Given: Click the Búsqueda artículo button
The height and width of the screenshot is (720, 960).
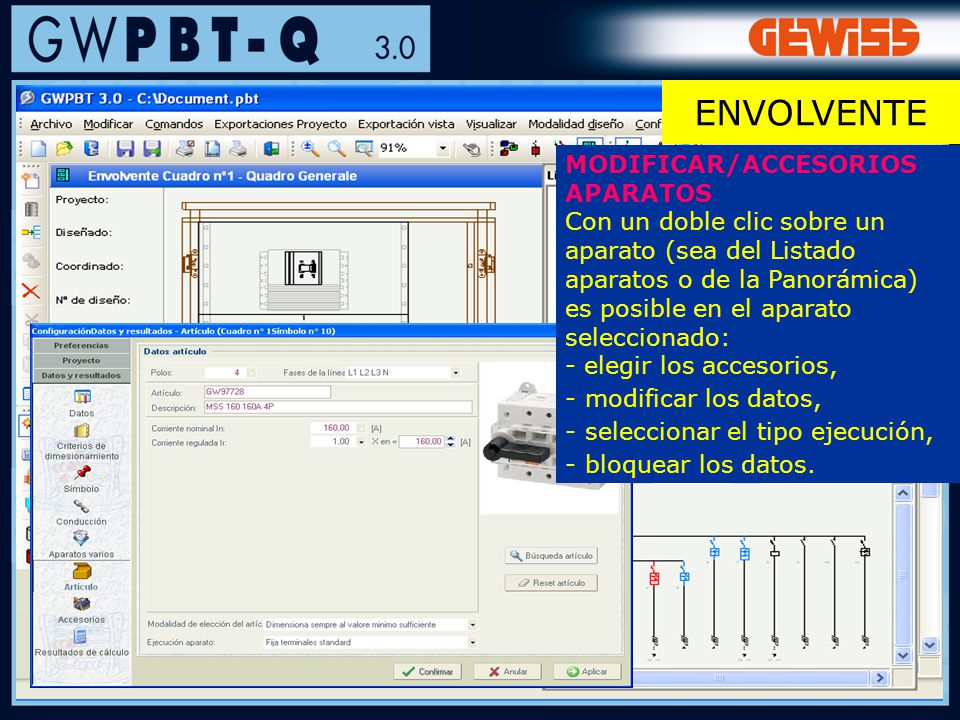Looking at the screenshot, I should (x=551, y=556).
